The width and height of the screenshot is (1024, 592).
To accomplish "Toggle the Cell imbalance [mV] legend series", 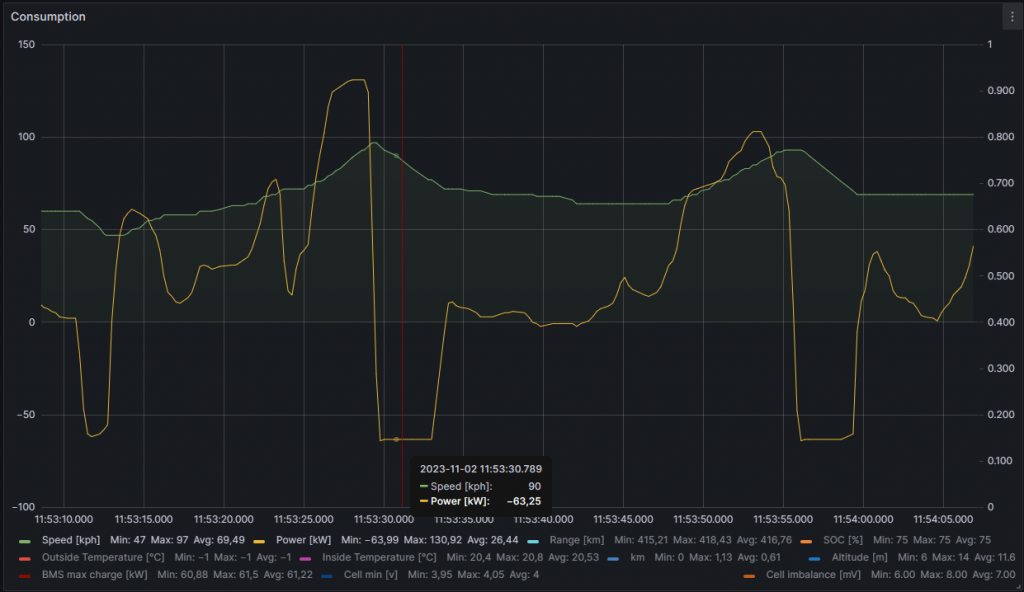I will 813,574.
